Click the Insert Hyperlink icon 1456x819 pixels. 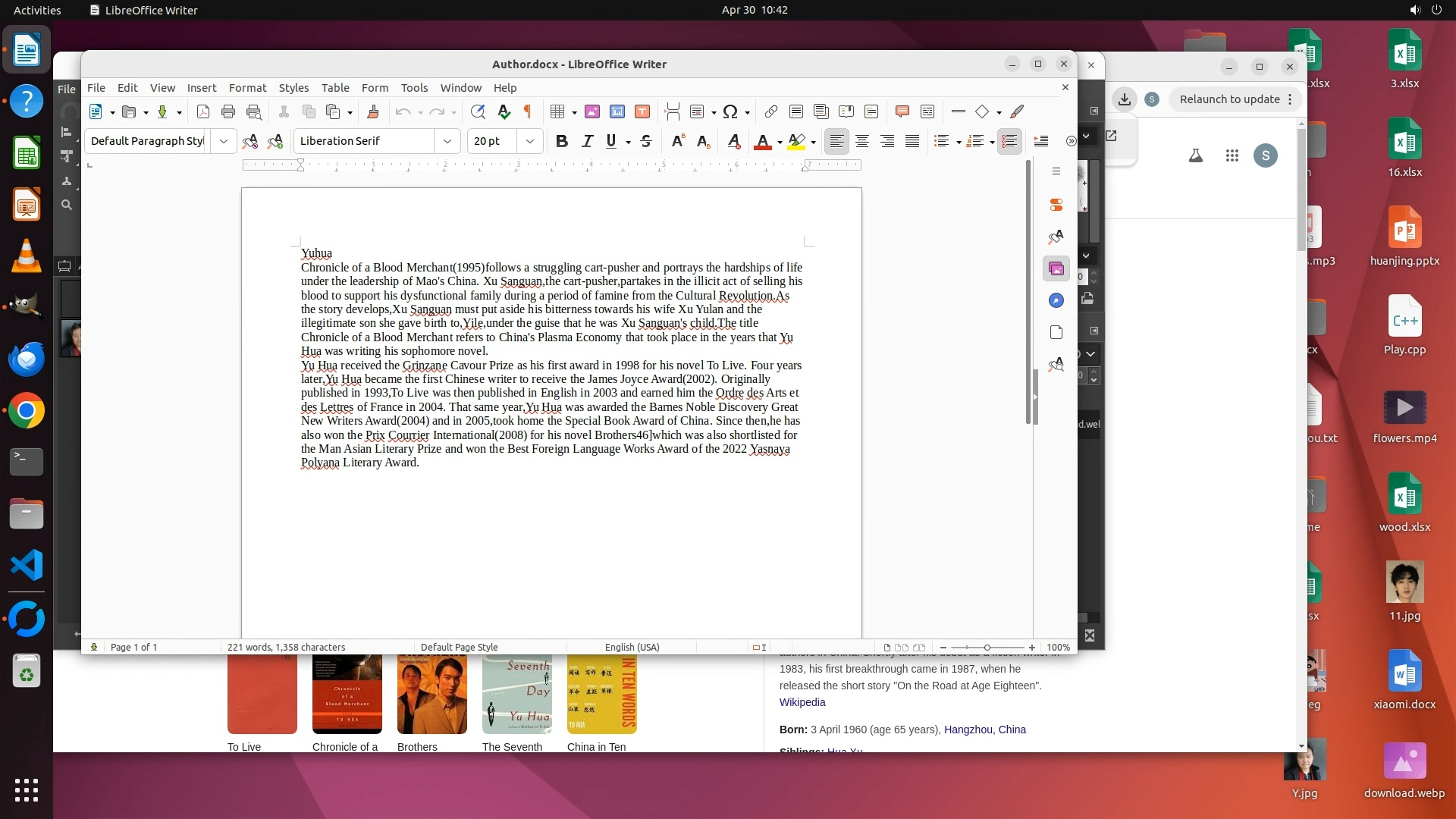770,112
